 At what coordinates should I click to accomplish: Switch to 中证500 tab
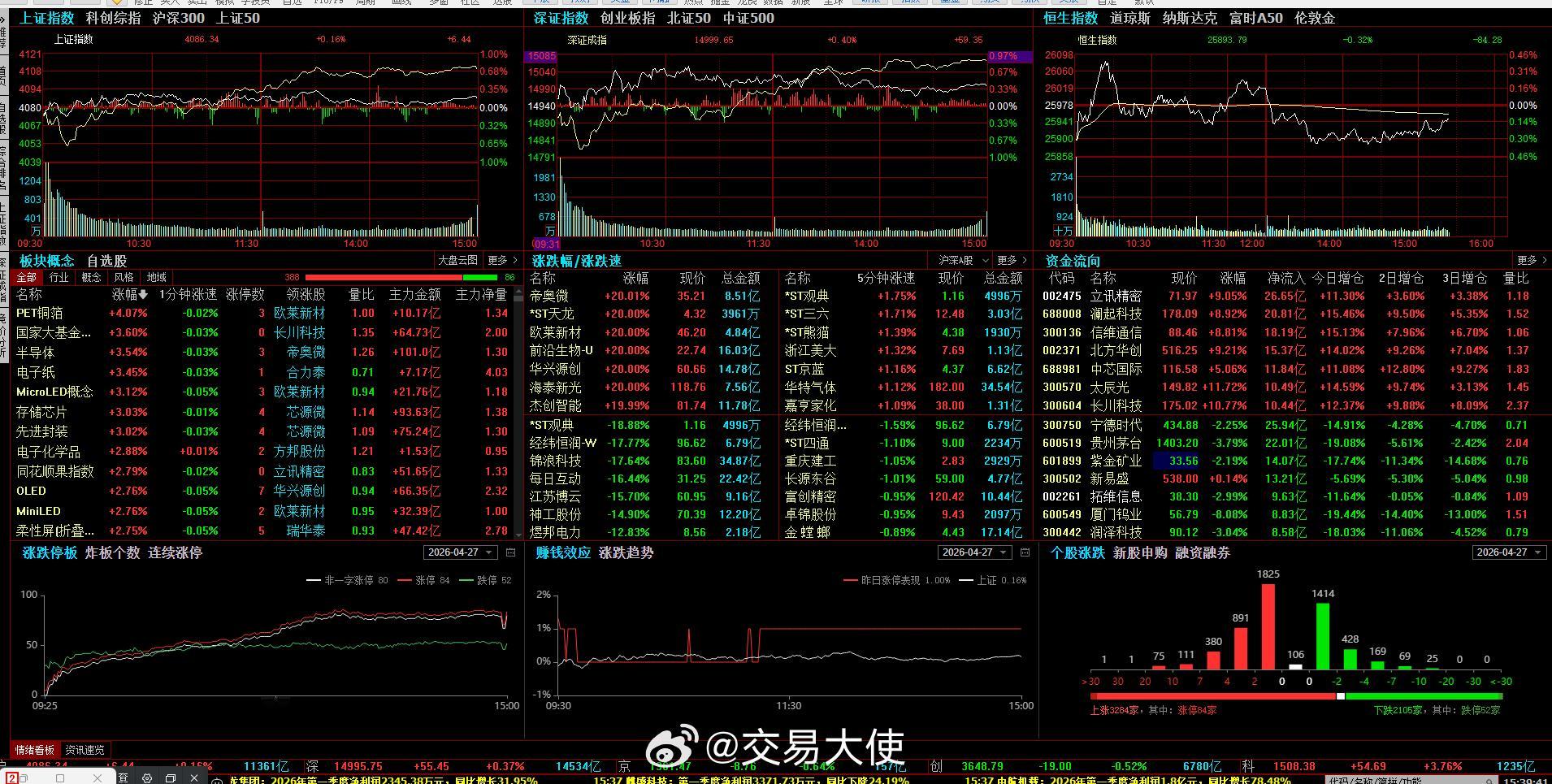click(748, 18)
